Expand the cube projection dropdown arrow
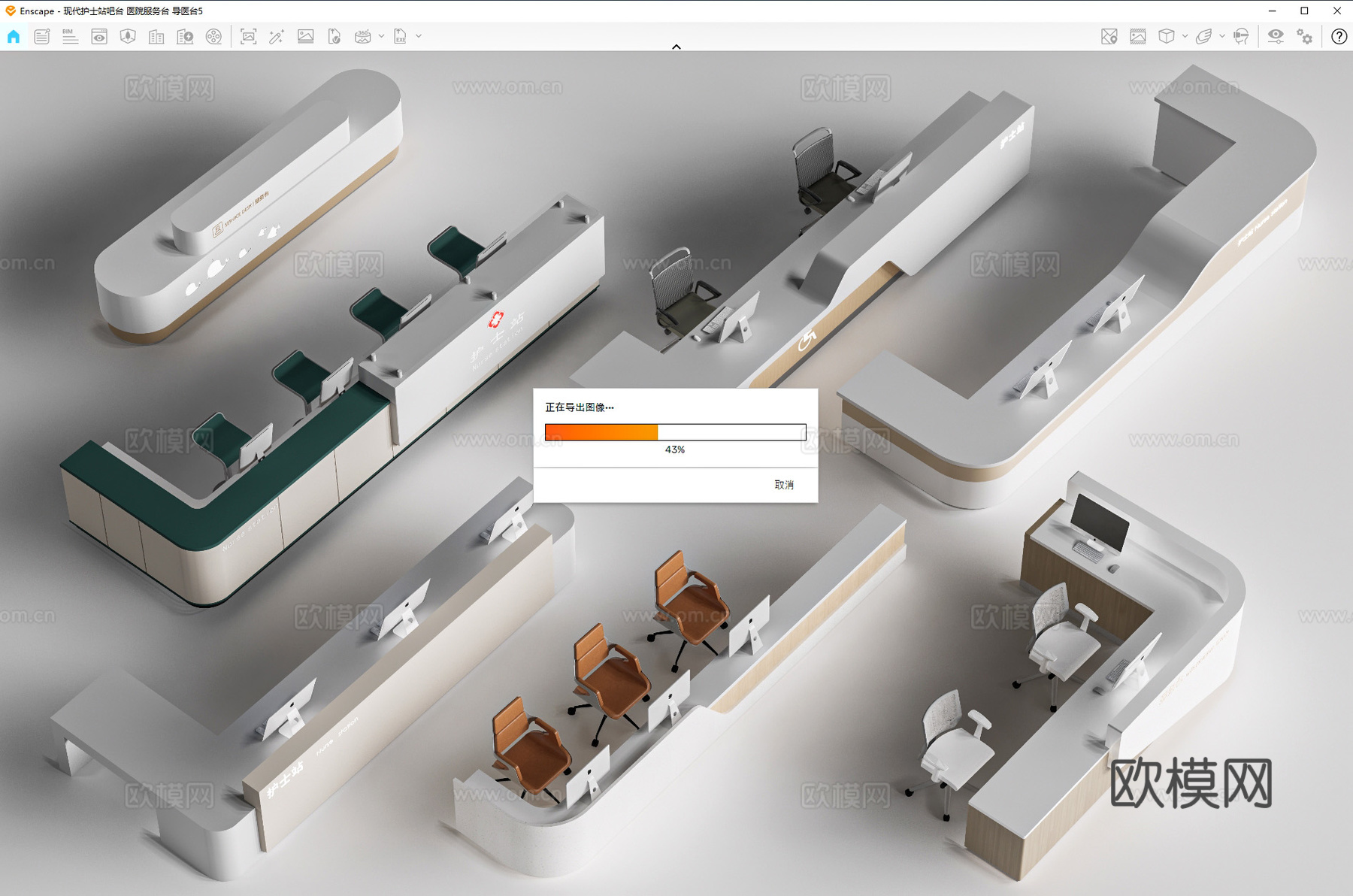 1185,36
